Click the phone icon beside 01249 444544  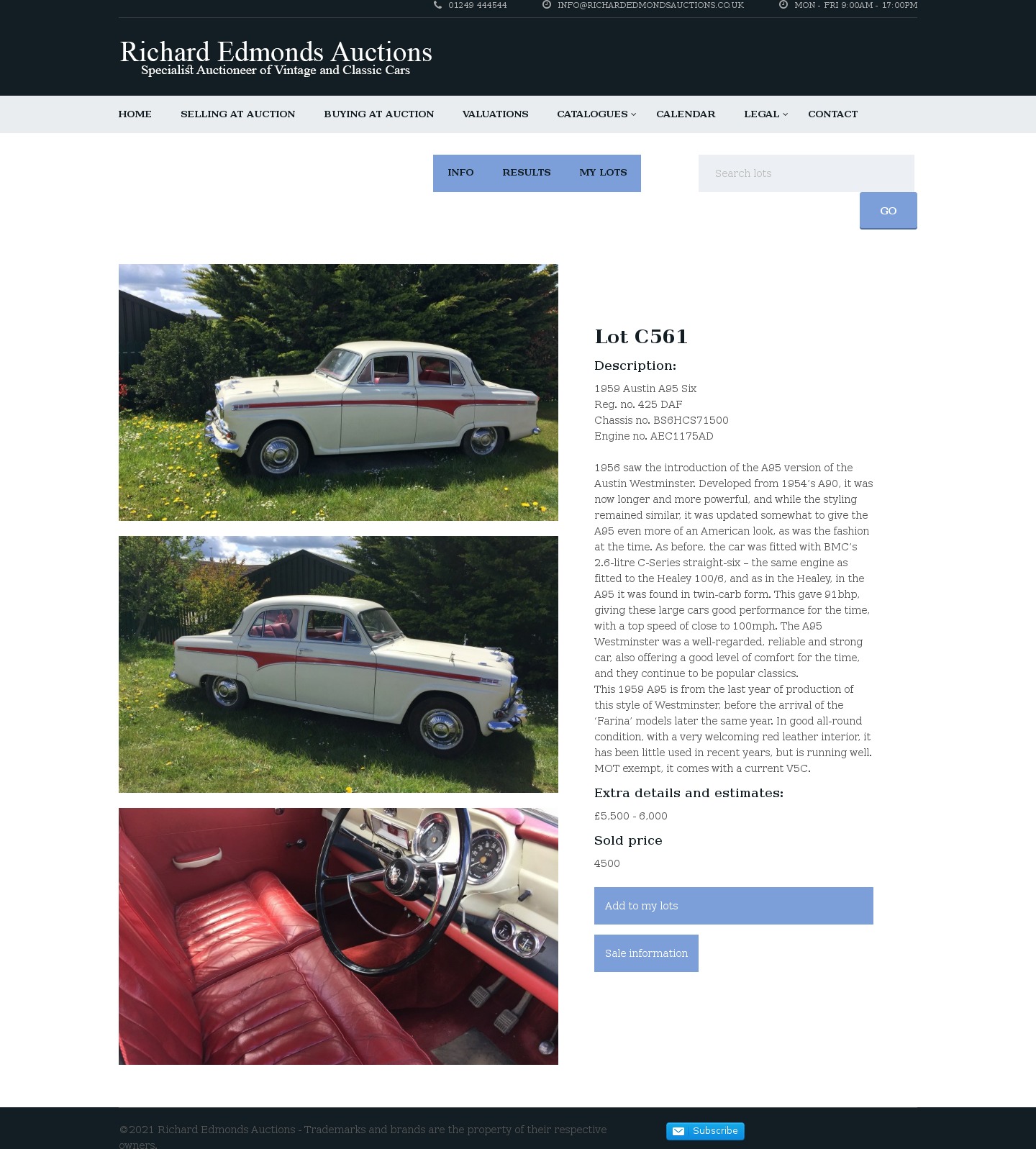pyautogui.click(x=437, y=5)
